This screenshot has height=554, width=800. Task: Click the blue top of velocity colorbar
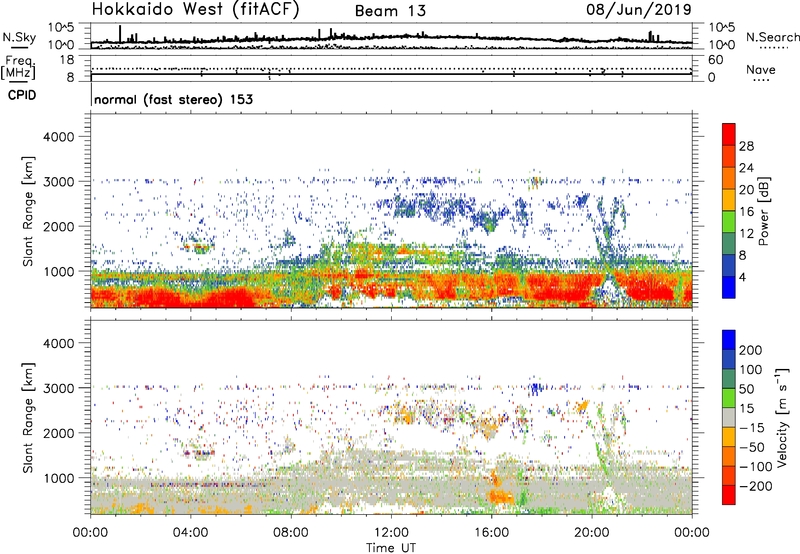tap(729, 340)
